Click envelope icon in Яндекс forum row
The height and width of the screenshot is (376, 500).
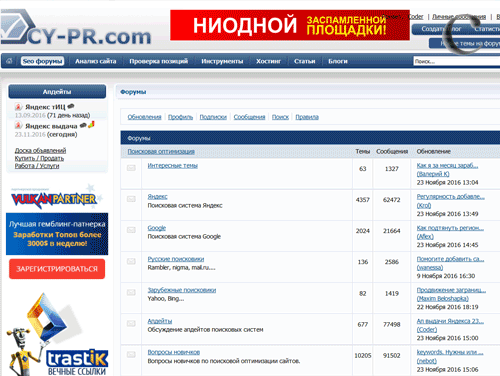click(131, 199)
